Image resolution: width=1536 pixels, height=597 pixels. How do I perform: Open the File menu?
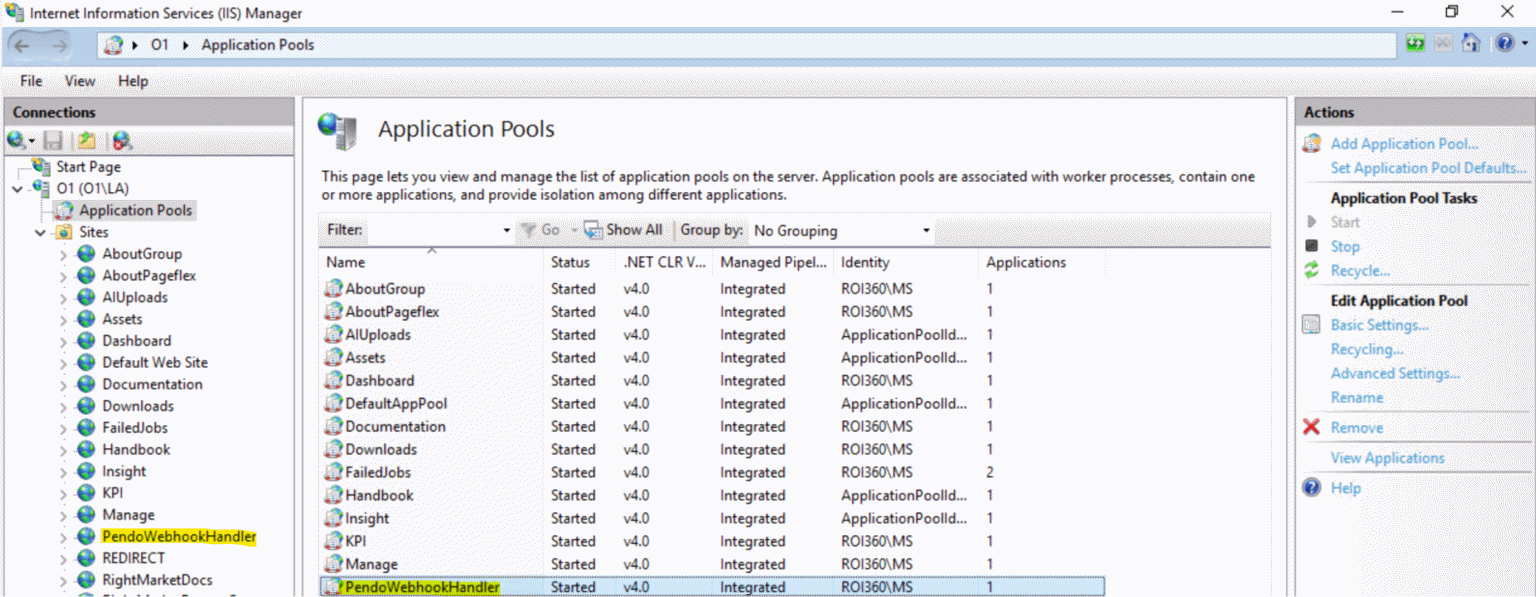tap(31, 81)
